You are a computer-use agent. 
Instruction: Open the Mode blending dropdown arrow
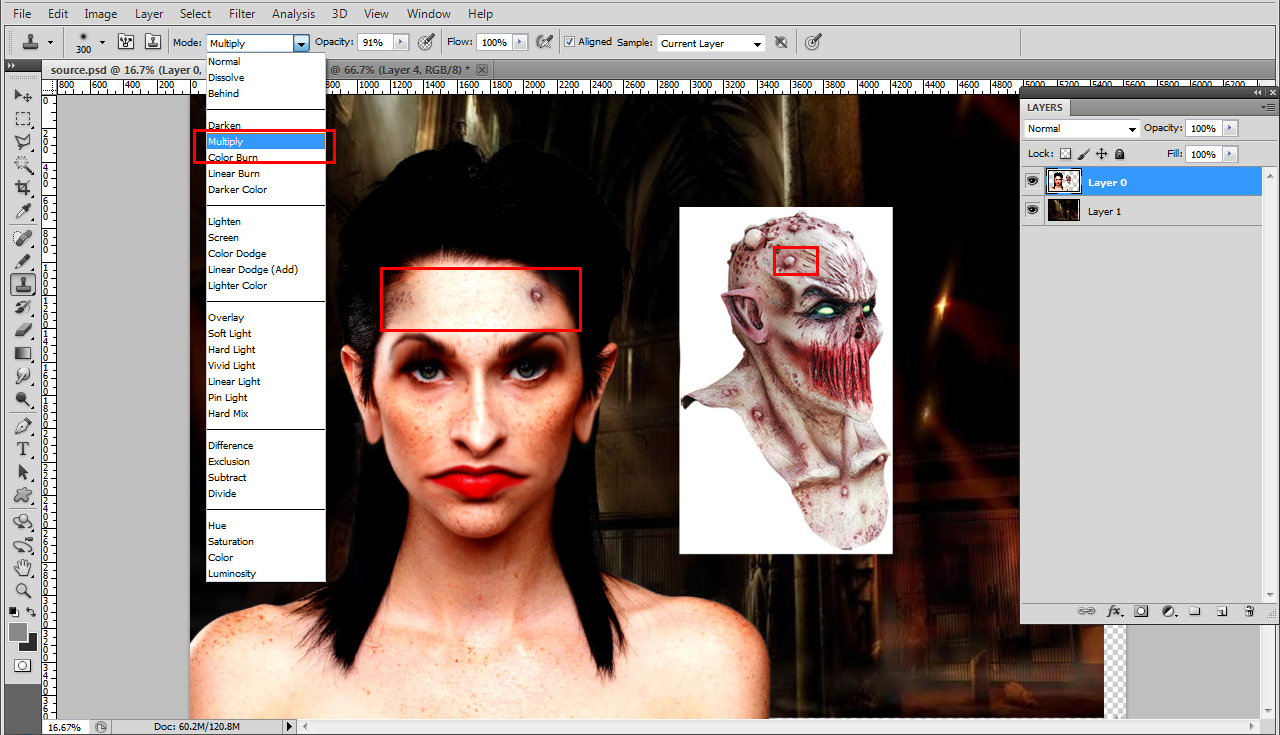(301, 43)
